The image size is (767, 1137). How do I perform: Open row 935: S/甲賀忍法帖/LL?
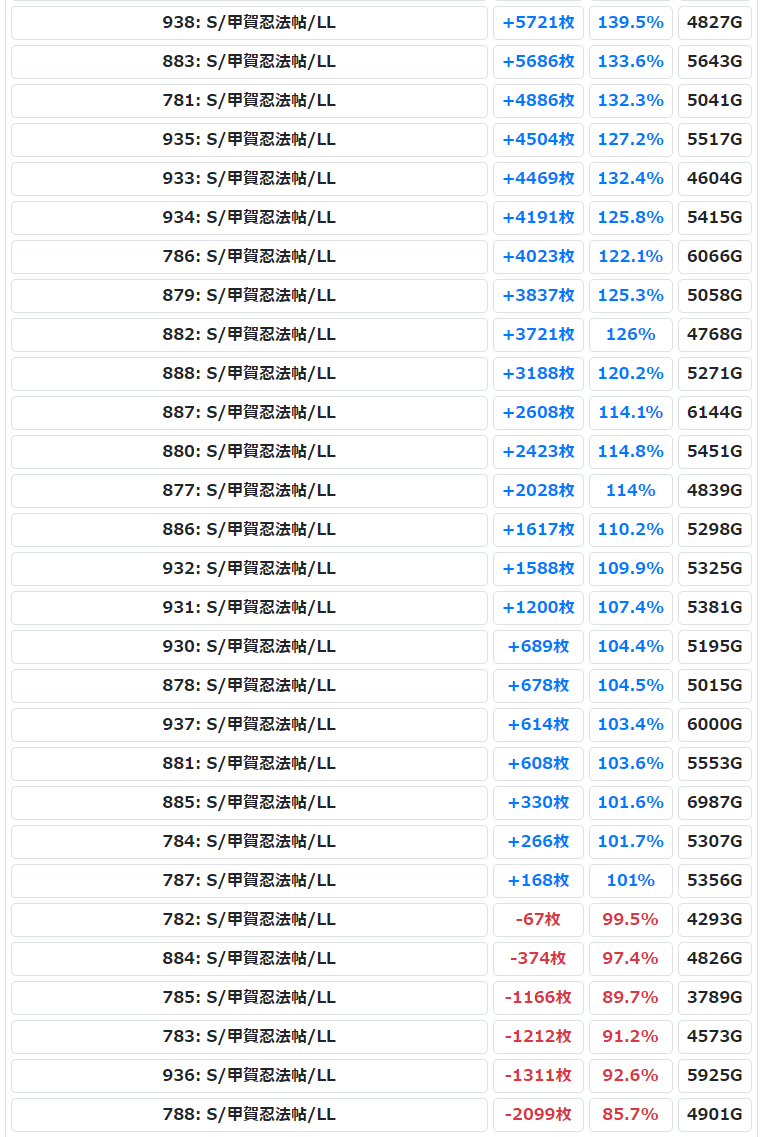[249, 139]
